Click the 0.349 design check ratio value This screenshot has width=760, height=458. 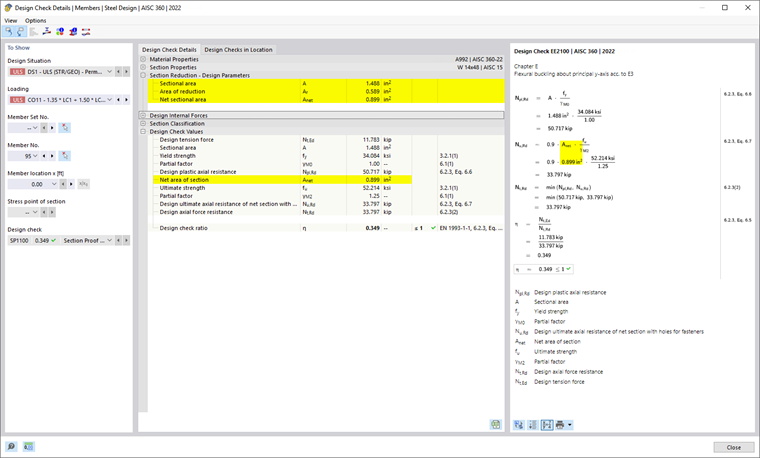pyautogui.click(x=373, y=228)
